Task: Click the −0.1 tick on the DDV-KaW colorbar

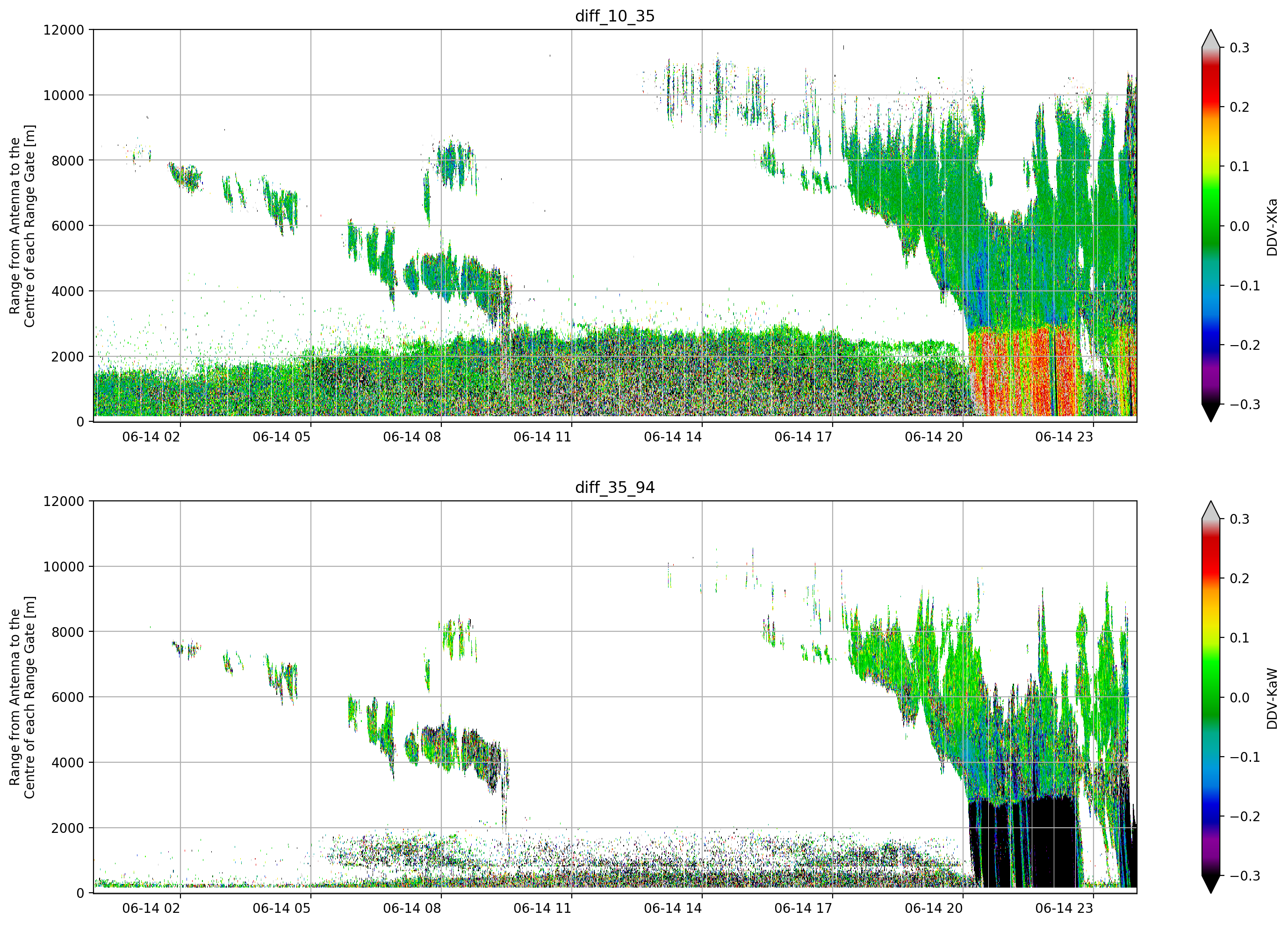Action: pos(1245,758)
